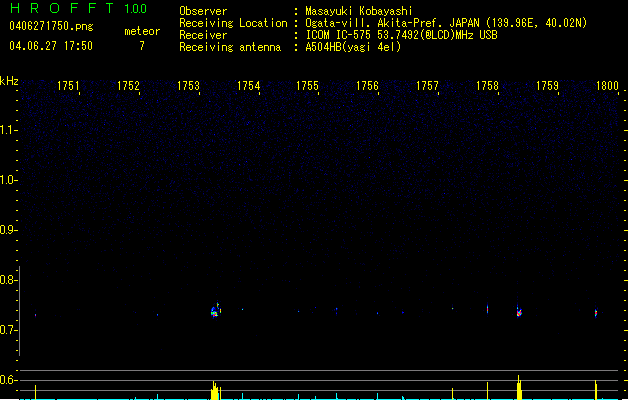Click the A504HB antenna text
This screenshot has width=629, height=400.
353,47
